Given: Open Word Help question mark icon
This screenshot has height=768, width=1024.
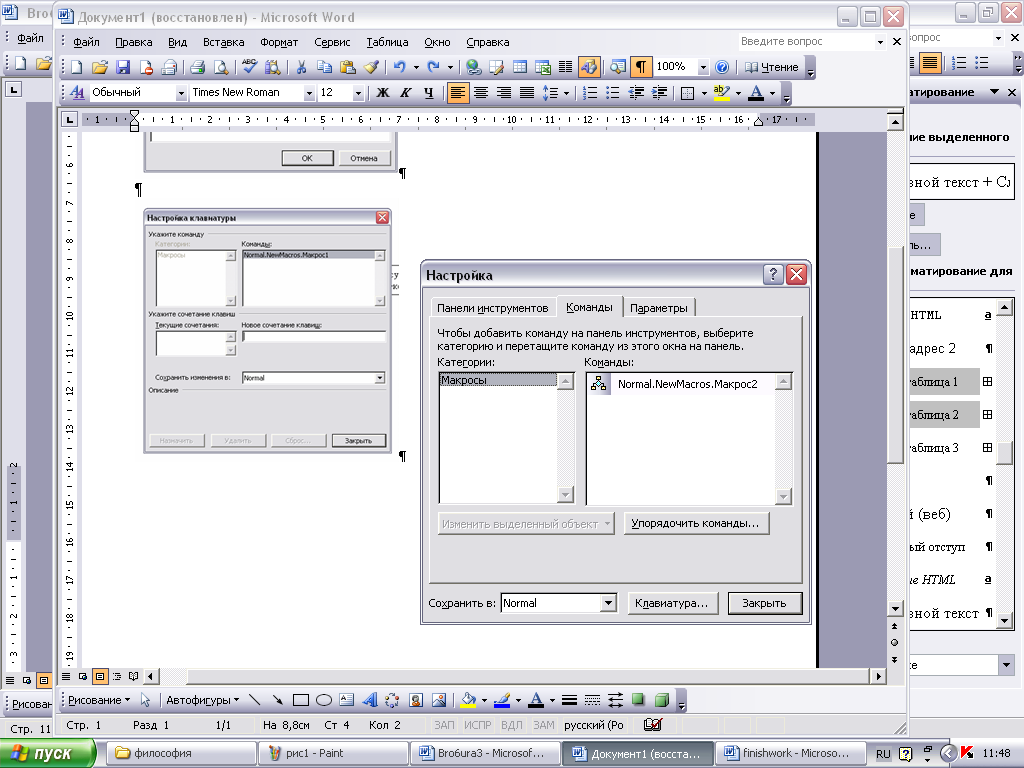Looking at the screenshot, I should click(x=722, y=67).
